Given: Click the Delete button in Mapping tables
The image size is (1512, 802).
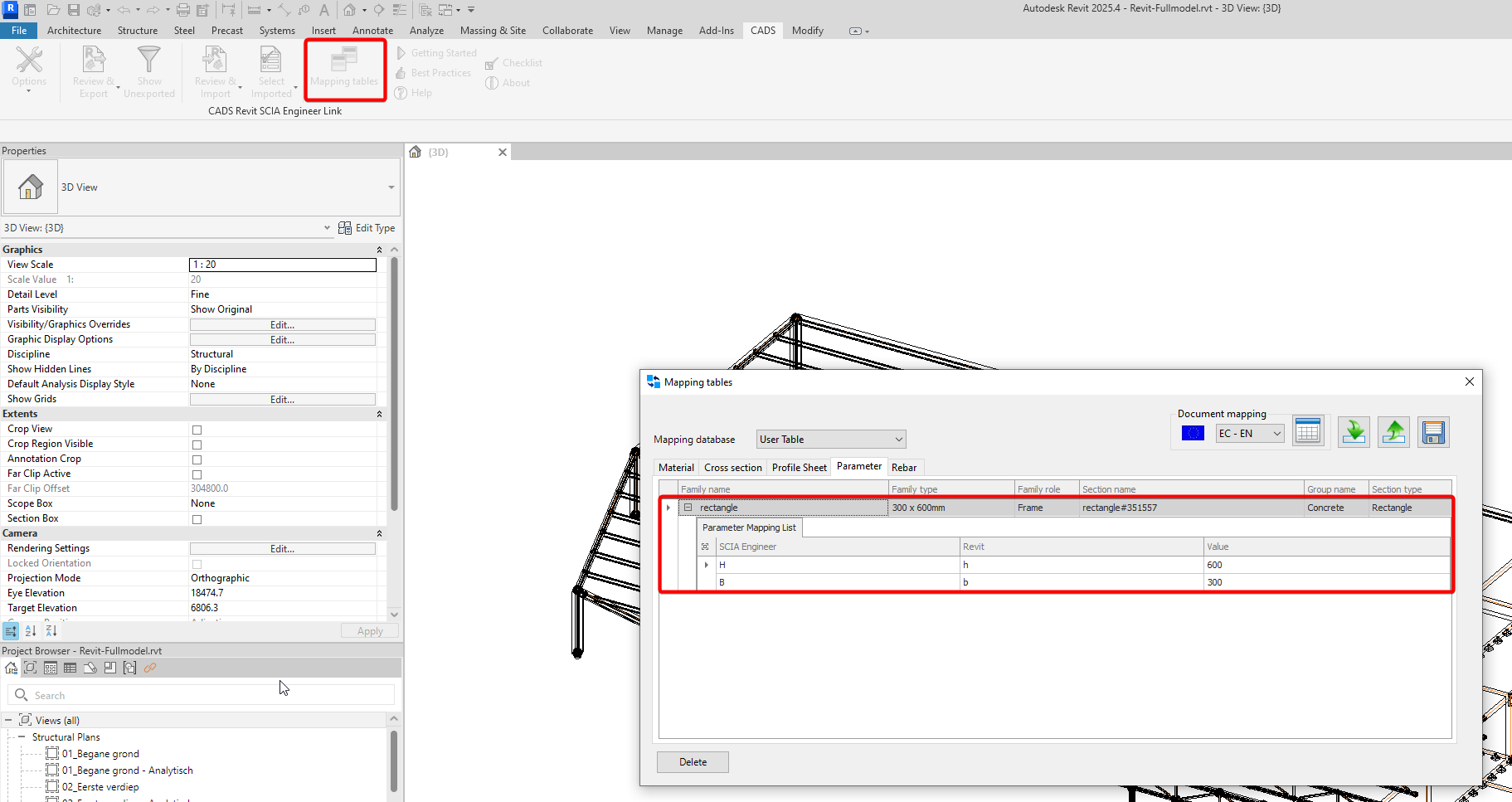Looking at the screenshot, I should pyautogui.click(x=693, y=762).
